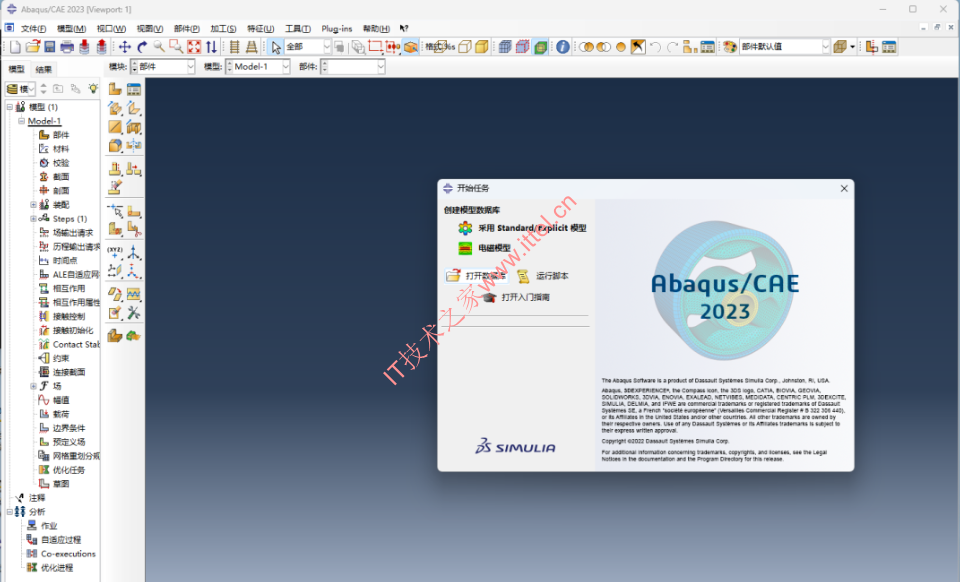
Task: Click the Query information icon
Action: pyautogui.click(x=563, y=47)
